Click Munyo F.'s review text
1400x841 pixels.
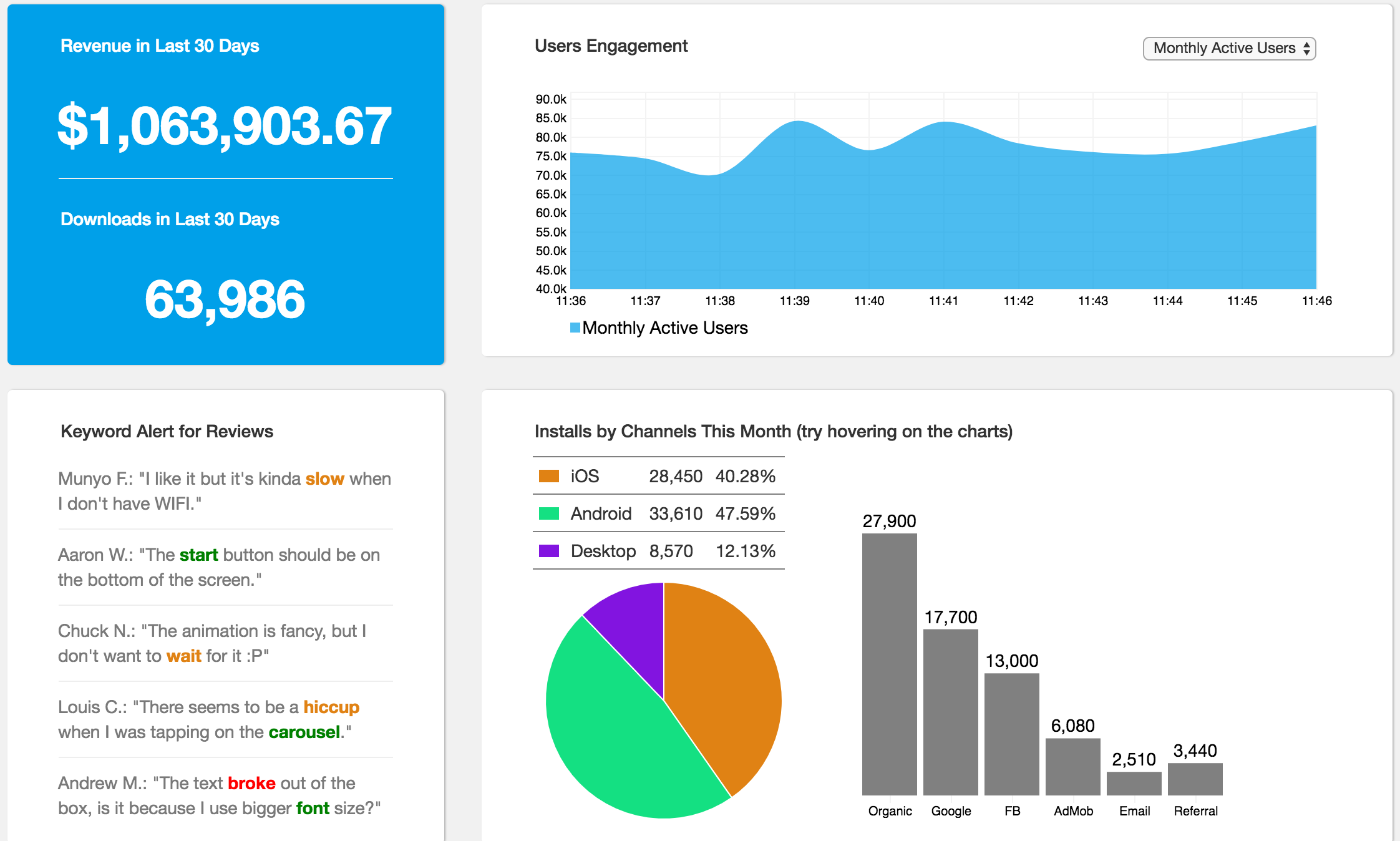(225, 491)
